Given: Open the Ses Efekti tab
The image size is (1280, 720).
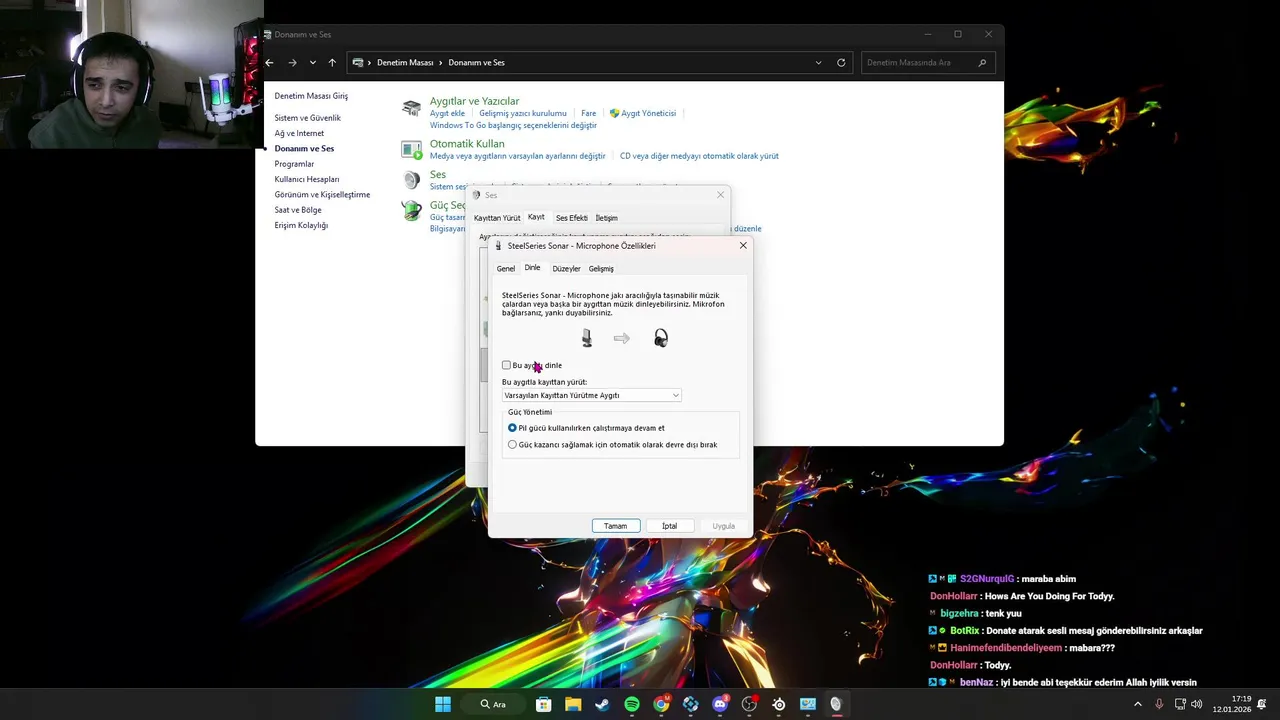Looking at the screenshot, I should coord(572,218).
